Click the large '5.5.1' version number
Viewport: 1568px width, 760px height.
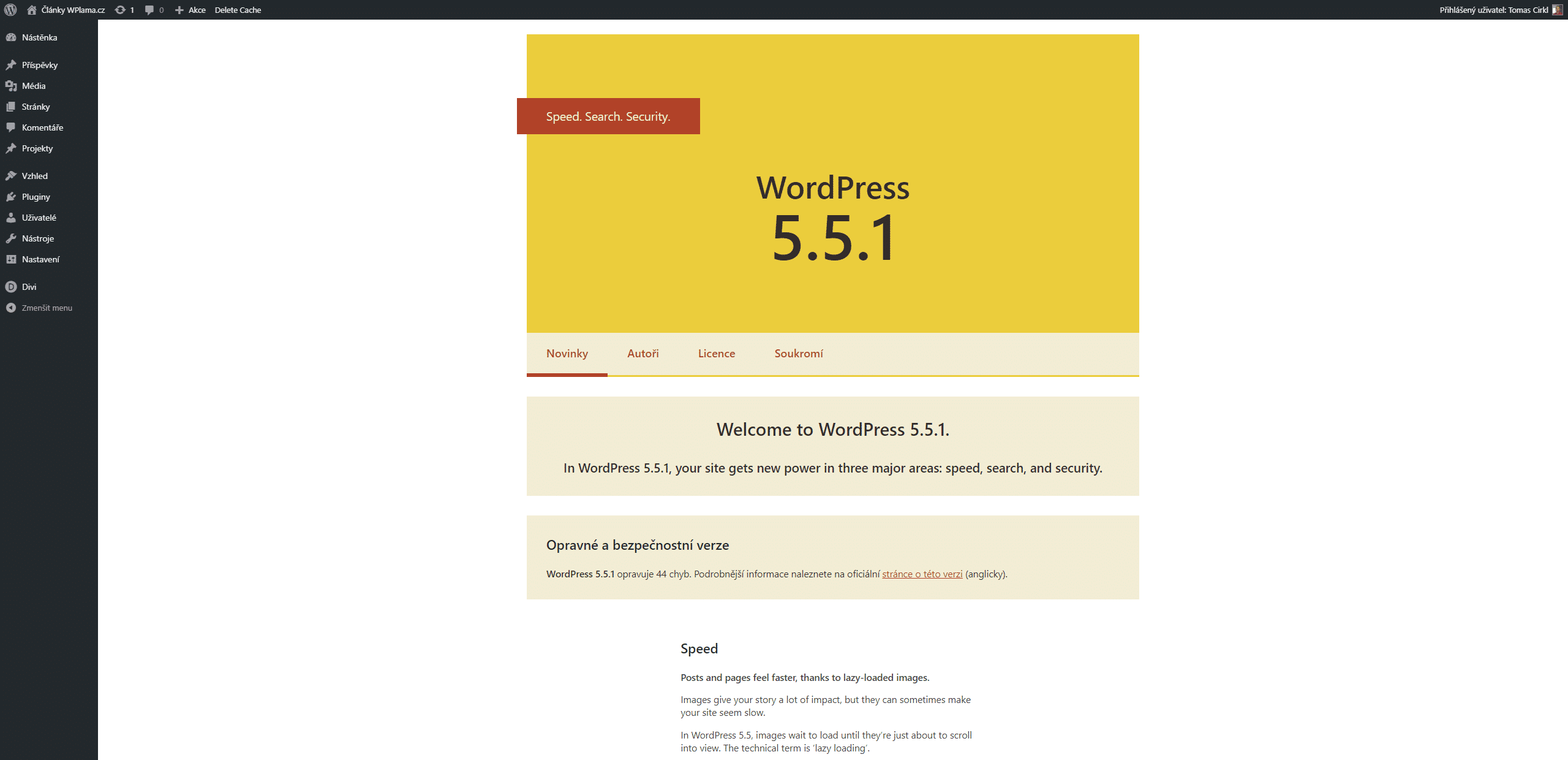pos(834,238)
